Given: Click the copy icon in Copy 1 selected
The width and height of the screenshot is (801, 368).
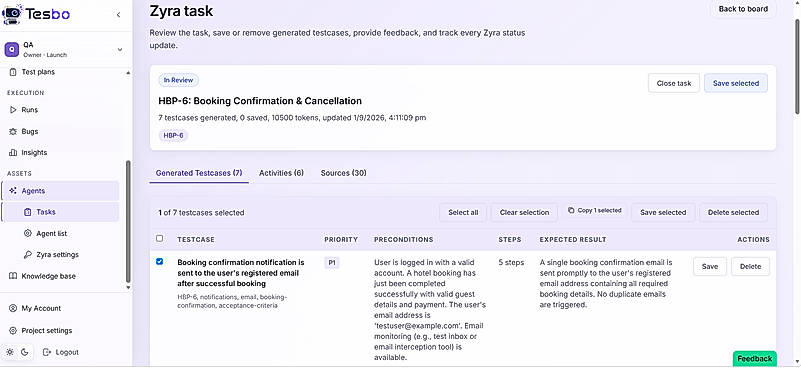Looking at the screenshot, I should [571, 210].
